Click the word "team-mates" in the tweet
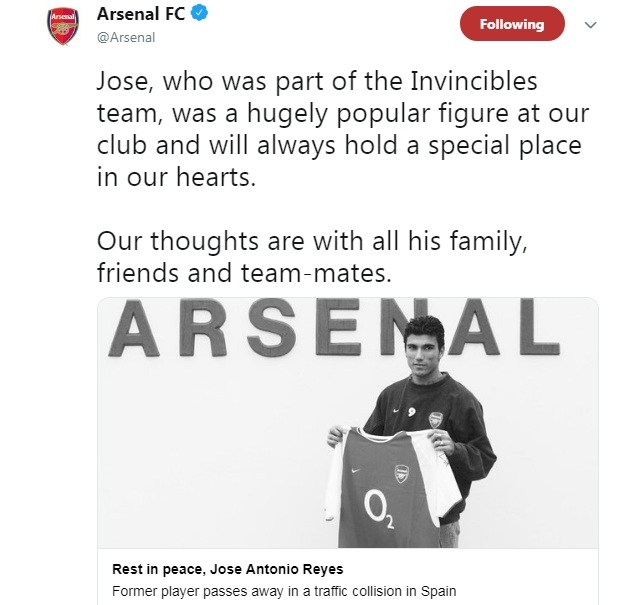 click(x=331, y=271)
